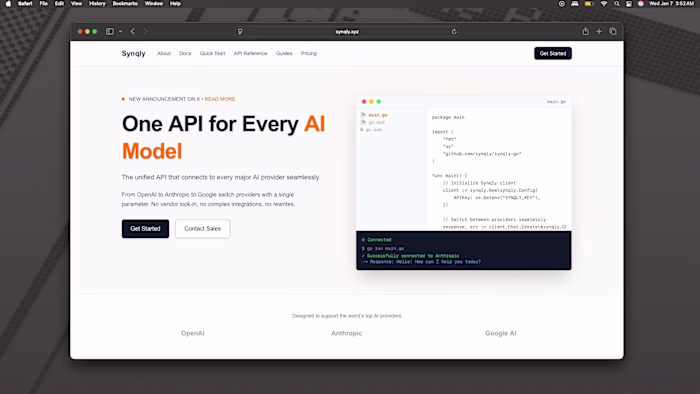Click the Wi-Fi status icon
This screenshot has height=394, width=700.
pos(604,4)
